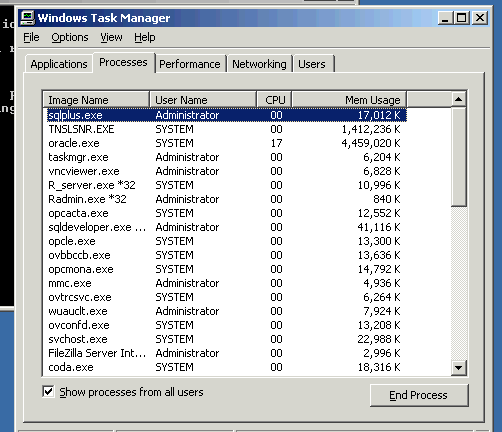Select the taskmgr.exe process row

(227, 157)
